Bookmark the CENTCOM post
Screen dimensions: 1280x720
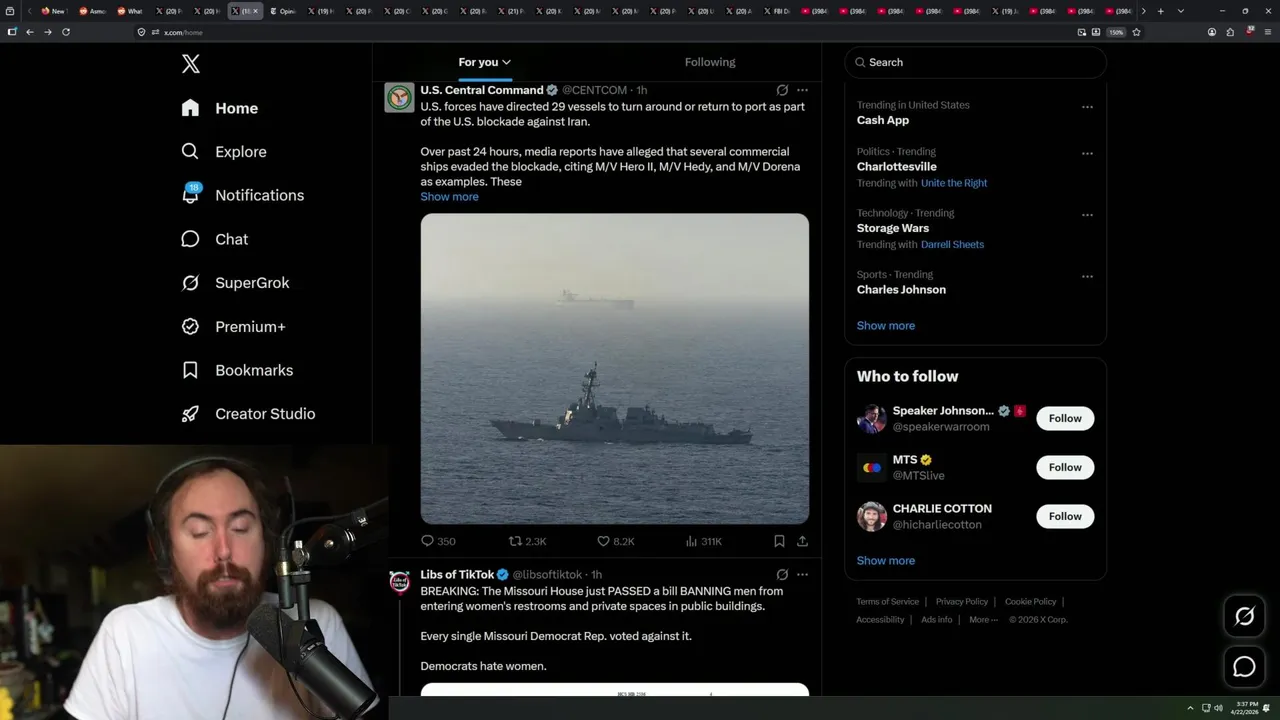click(779, 541)
